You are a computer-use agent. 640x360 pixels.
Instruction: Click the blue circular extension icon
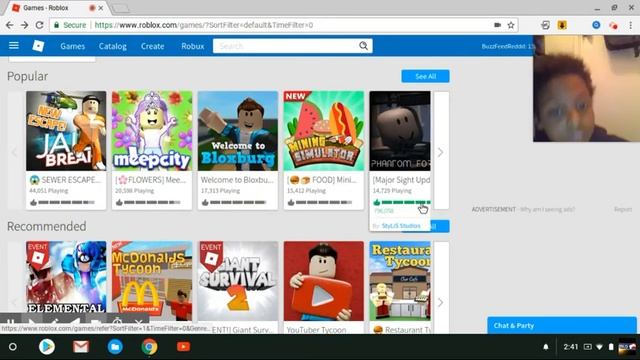tap(596, 25)
